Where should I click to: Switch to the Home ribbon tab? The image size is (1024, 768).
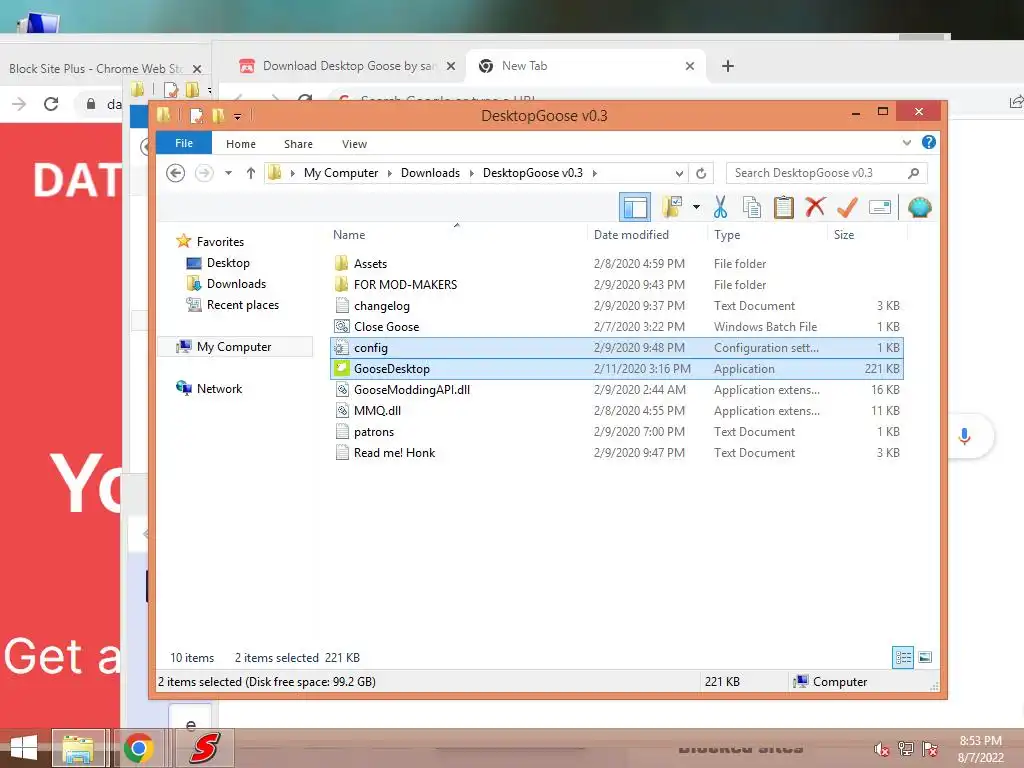click(241, 144)
